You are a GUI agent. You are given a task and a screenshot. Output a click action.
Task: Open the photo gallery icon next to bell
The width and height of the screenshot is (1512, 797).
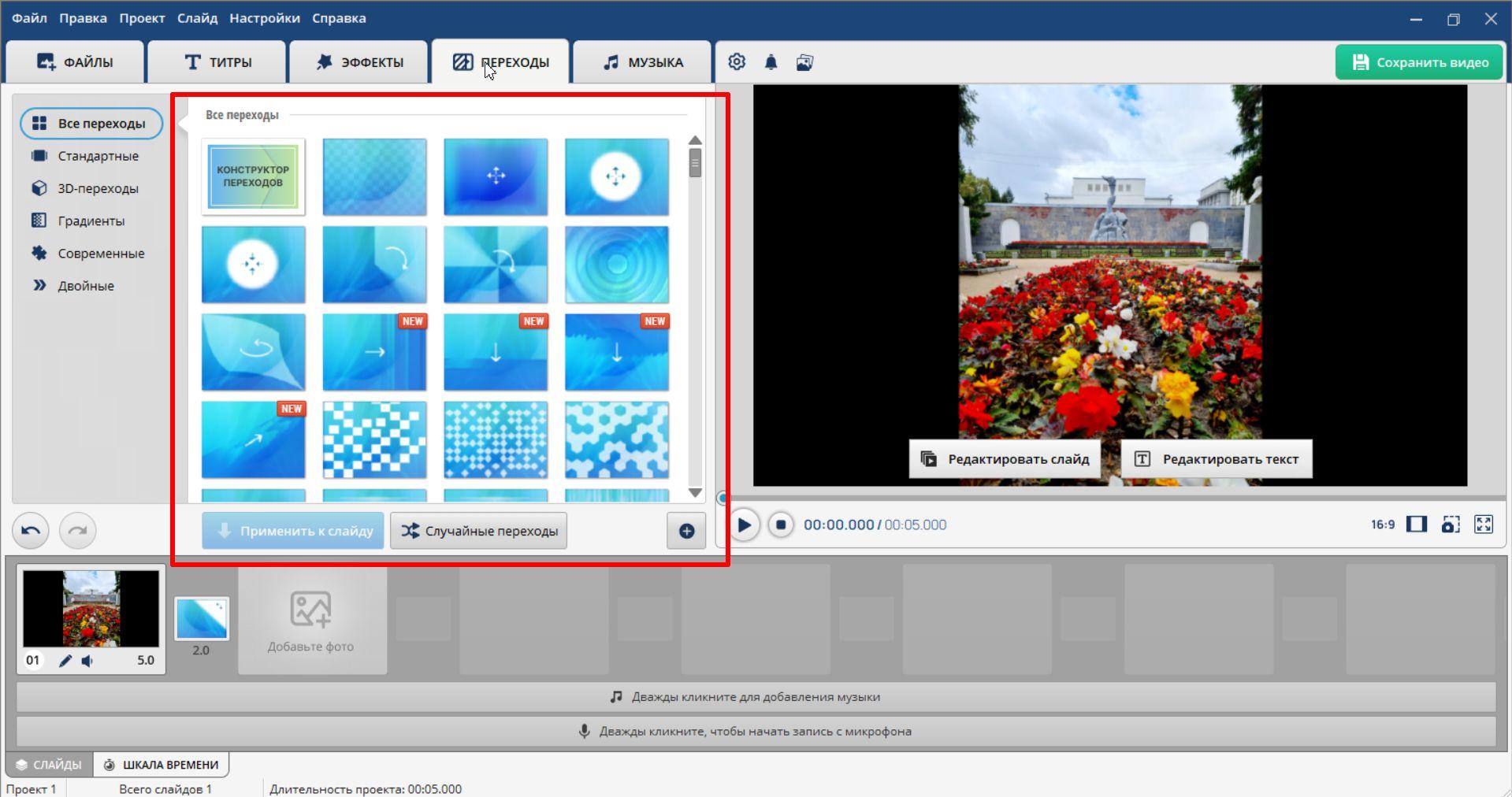tap(804, 62)
